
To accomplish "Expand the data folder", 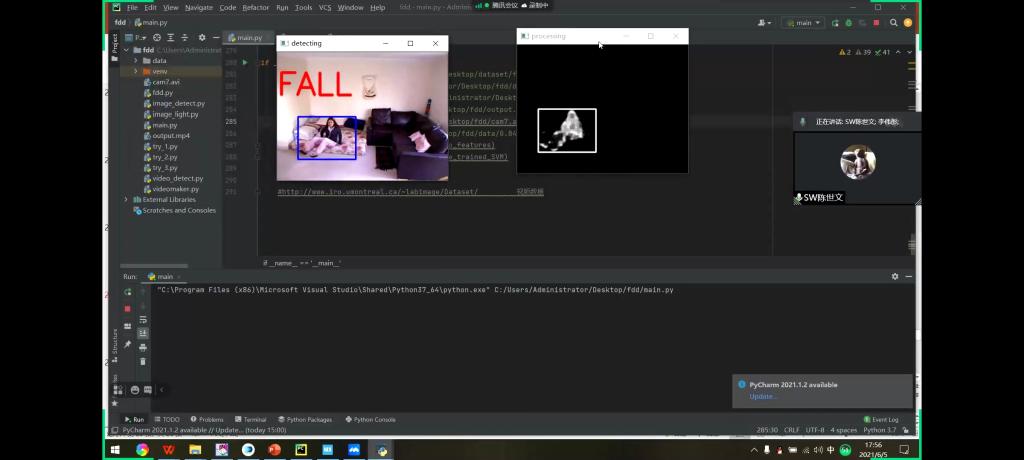I will click(136, 61).
